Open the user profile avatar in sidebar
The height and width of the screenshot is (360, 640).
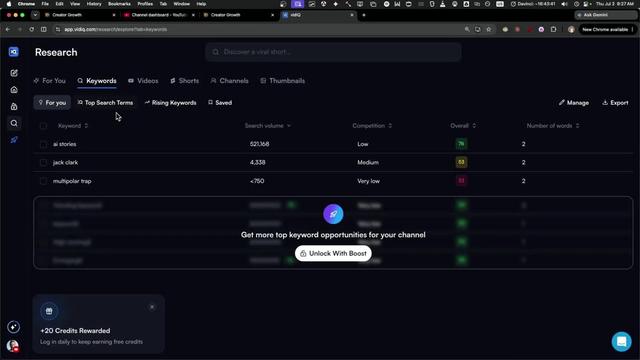(13, 346)
